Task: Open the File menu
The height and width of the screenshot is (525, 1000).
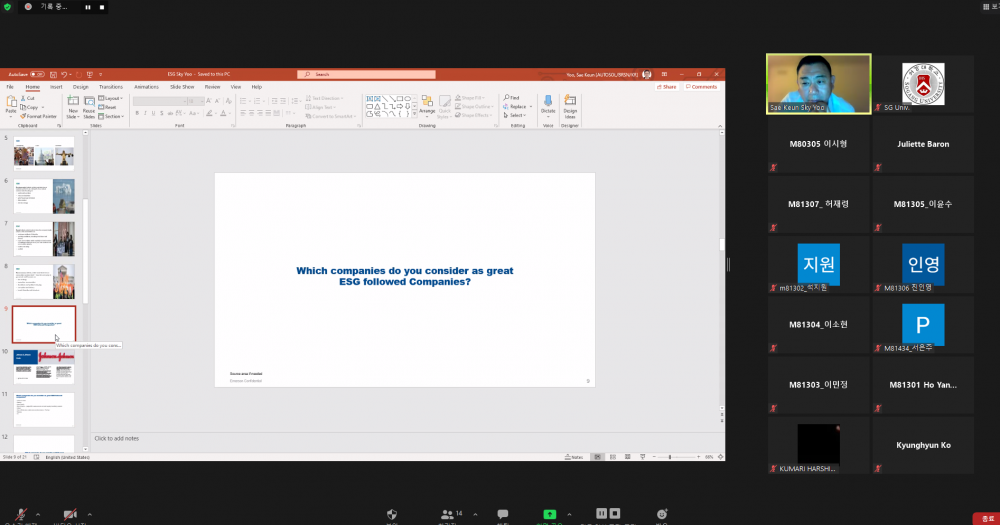Action: 10,87
